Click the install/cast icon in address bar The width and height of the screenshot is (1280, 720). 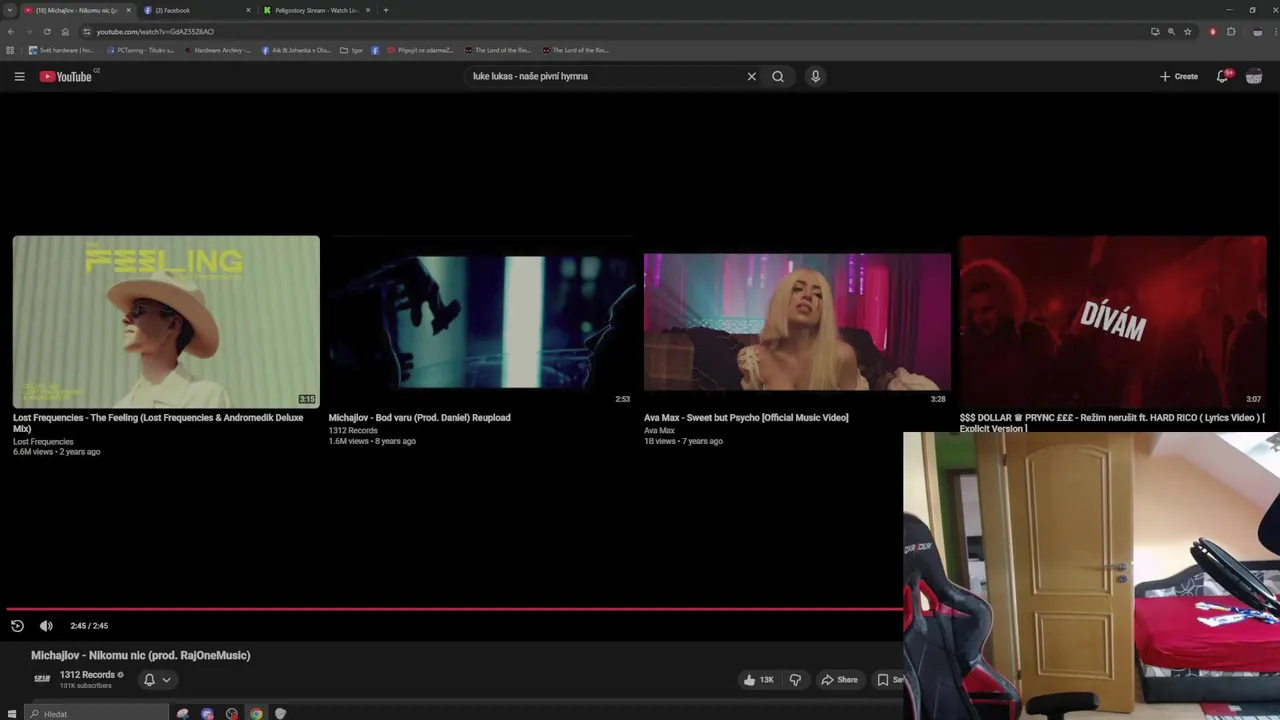coord(1155,31)
